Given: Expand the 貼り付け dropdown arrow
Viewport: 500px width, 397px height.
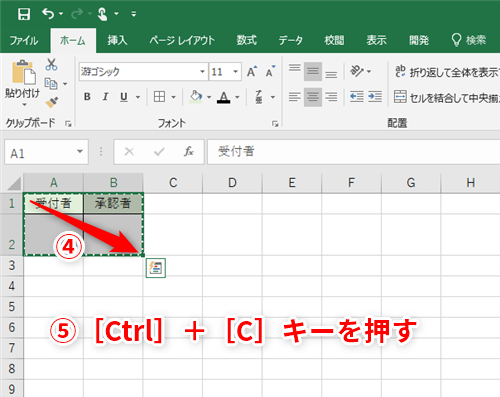Looking at the screenshot, I should point(24,105).
